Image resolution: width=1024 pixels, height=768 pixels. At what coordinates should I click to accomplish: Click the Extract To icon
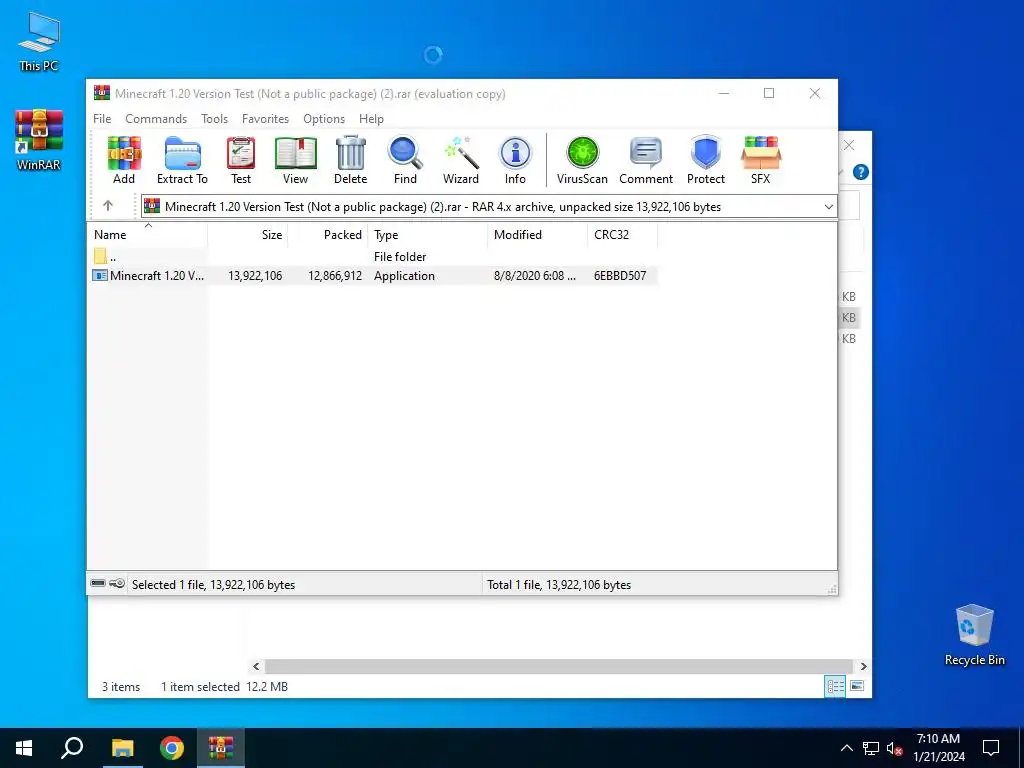point(182,160)
